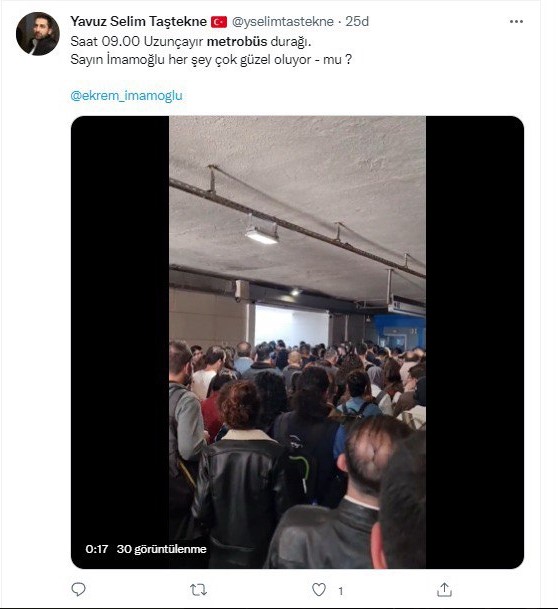
Task: Click the author's round profile avatar
Action: 38,34
